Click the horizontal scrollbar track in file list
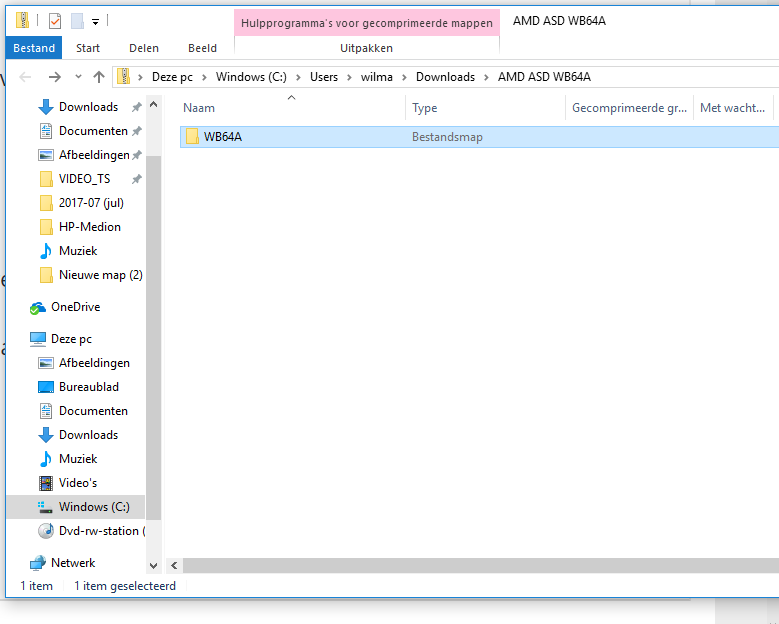Image resolution: width=779 pixels, height=624 pixels. click(x=481, y=565)
